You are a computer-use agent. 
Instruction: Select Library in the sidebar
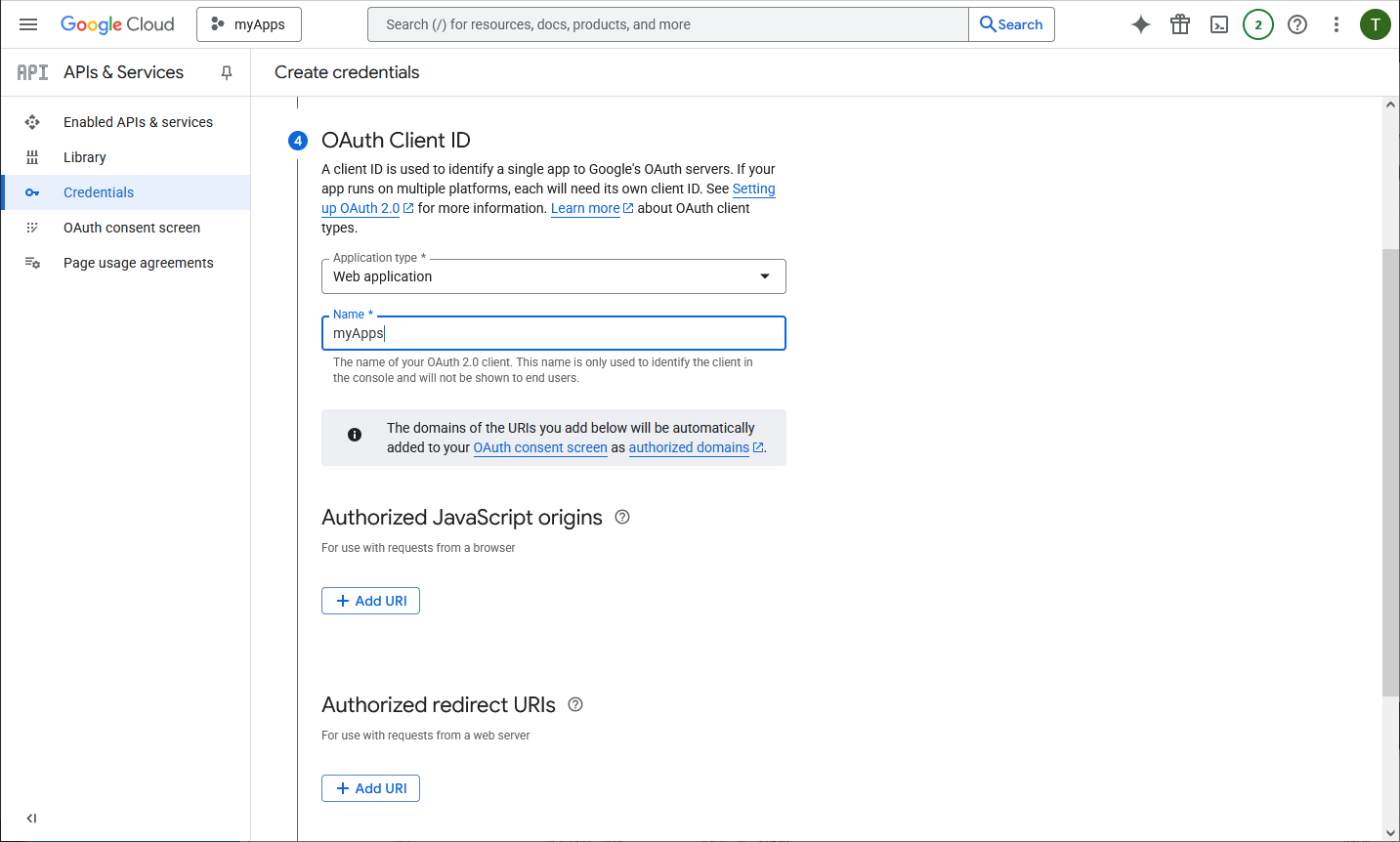pos(85,157)
